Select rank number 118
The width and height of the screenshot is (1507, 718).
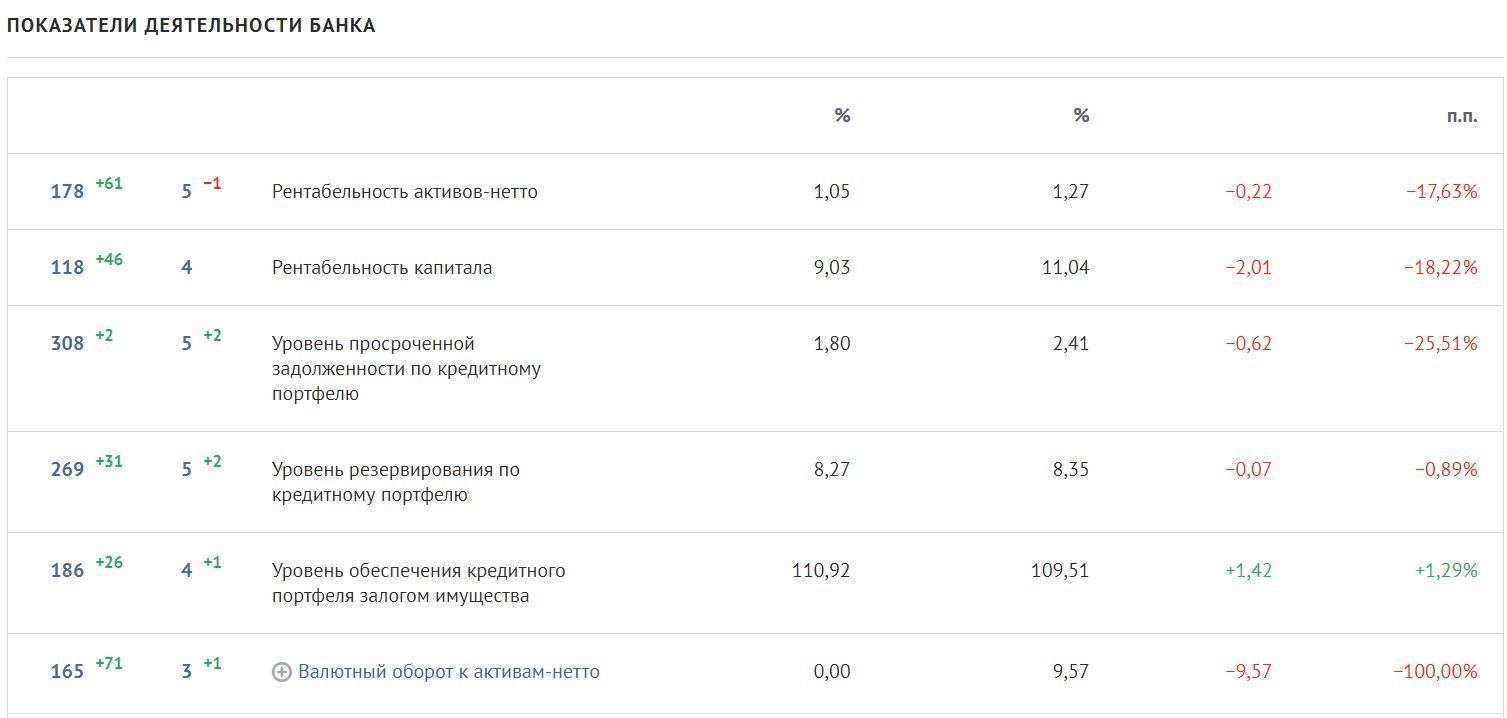(67, 267)
